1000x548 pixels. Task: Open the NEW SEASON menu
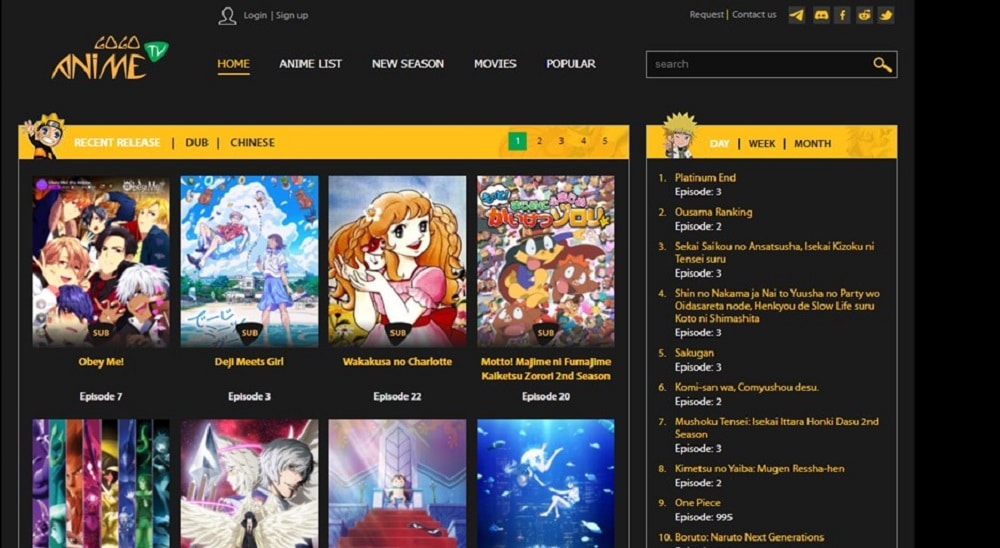point(408,64)
